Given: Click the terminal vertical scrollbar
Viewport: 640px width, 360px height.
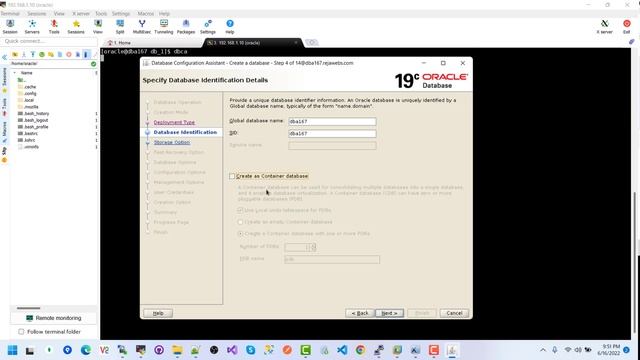Looking at the screenshot, I should point(635,261).
